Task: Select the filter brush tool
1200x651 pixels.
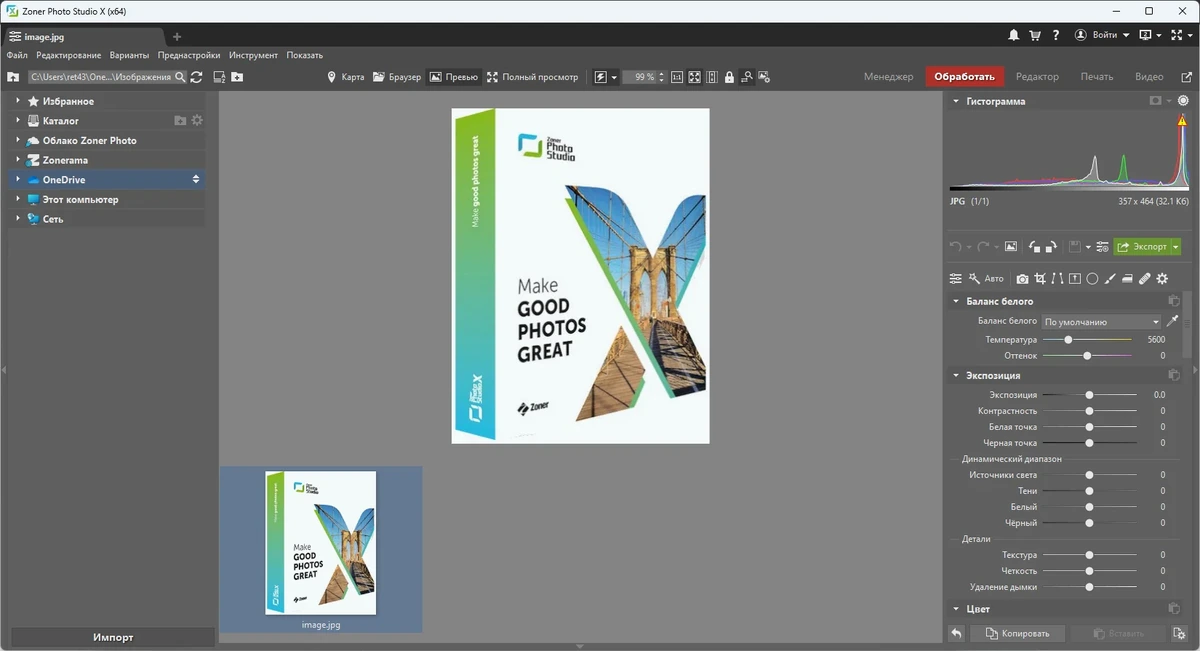Action: tap(1110, 279)
